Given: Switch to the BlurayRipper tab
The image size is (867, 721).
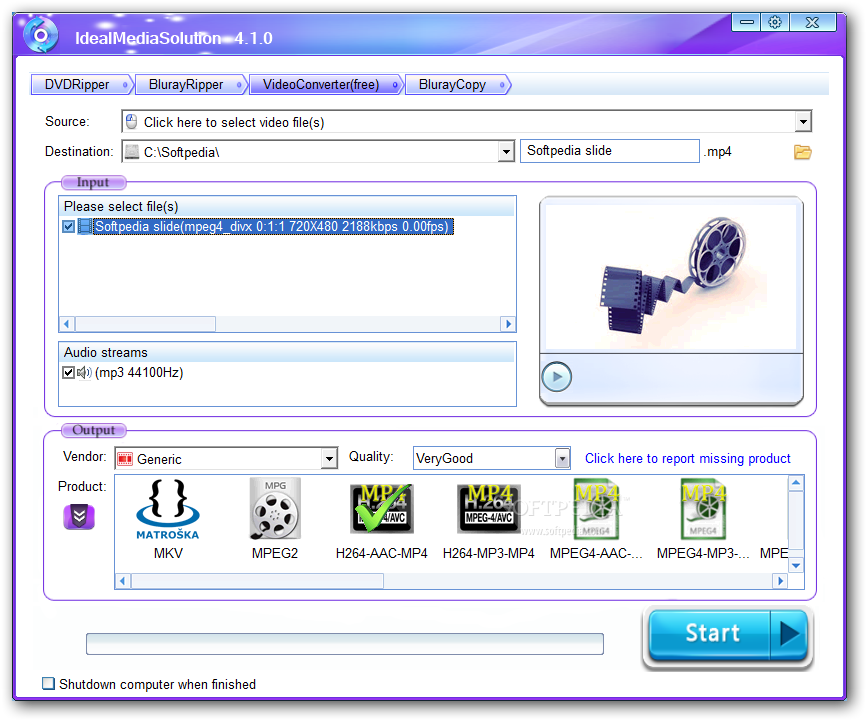Looking at the screenshot, I should [x=190, y=85].
